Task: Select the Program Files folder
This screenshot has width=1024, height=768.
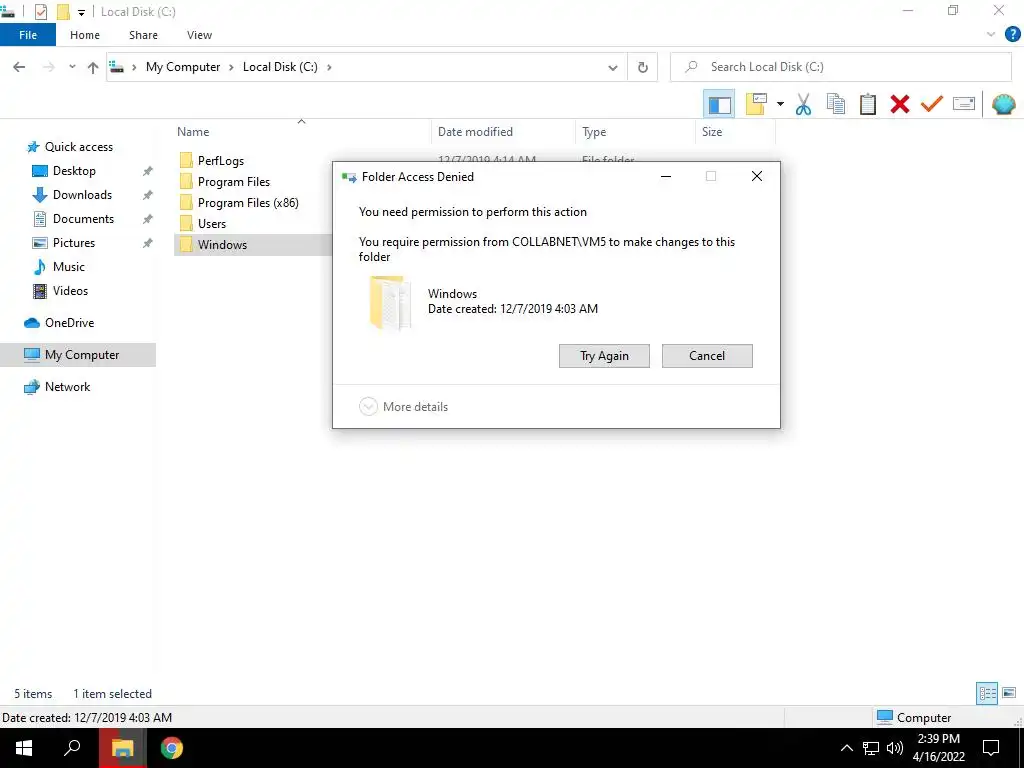Action: pos(233,182)
